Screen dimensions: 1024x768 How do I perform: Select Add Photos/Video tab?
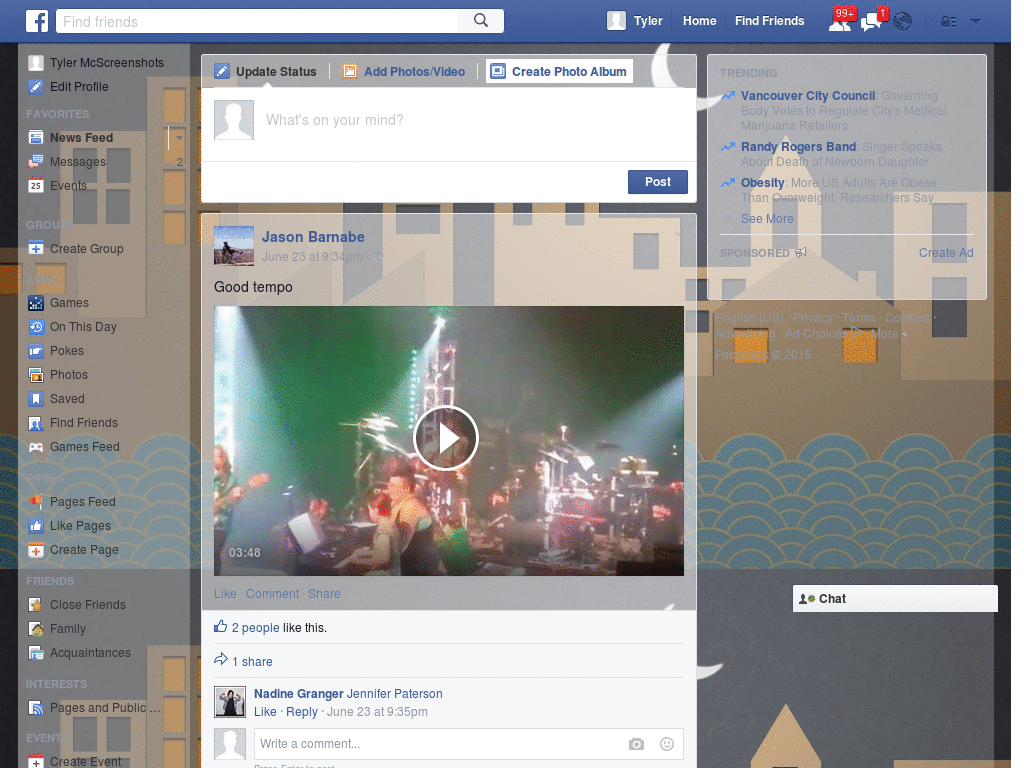click(404, 71)
